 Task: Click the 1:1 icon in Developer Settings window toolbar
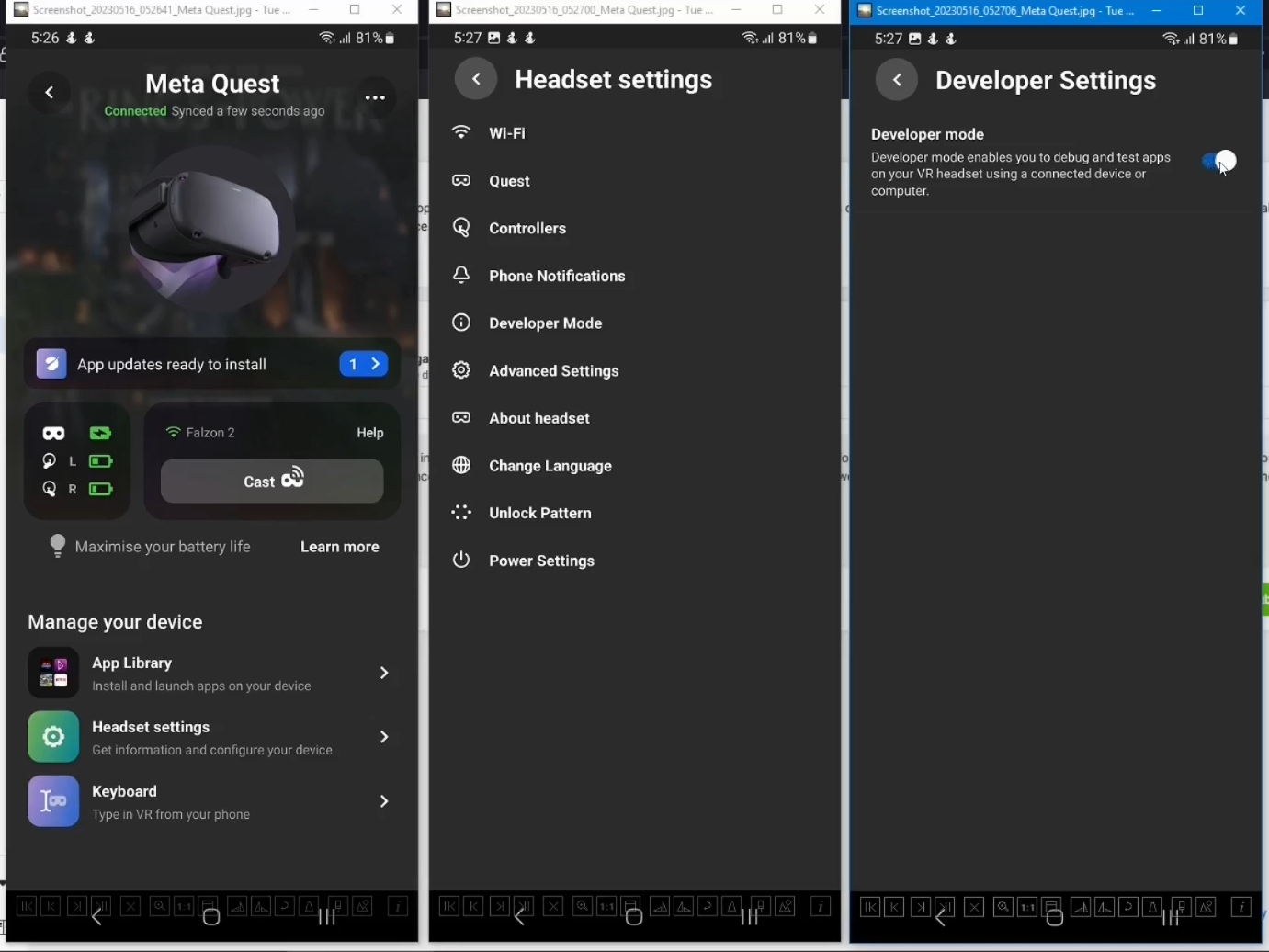[1027, 908]
